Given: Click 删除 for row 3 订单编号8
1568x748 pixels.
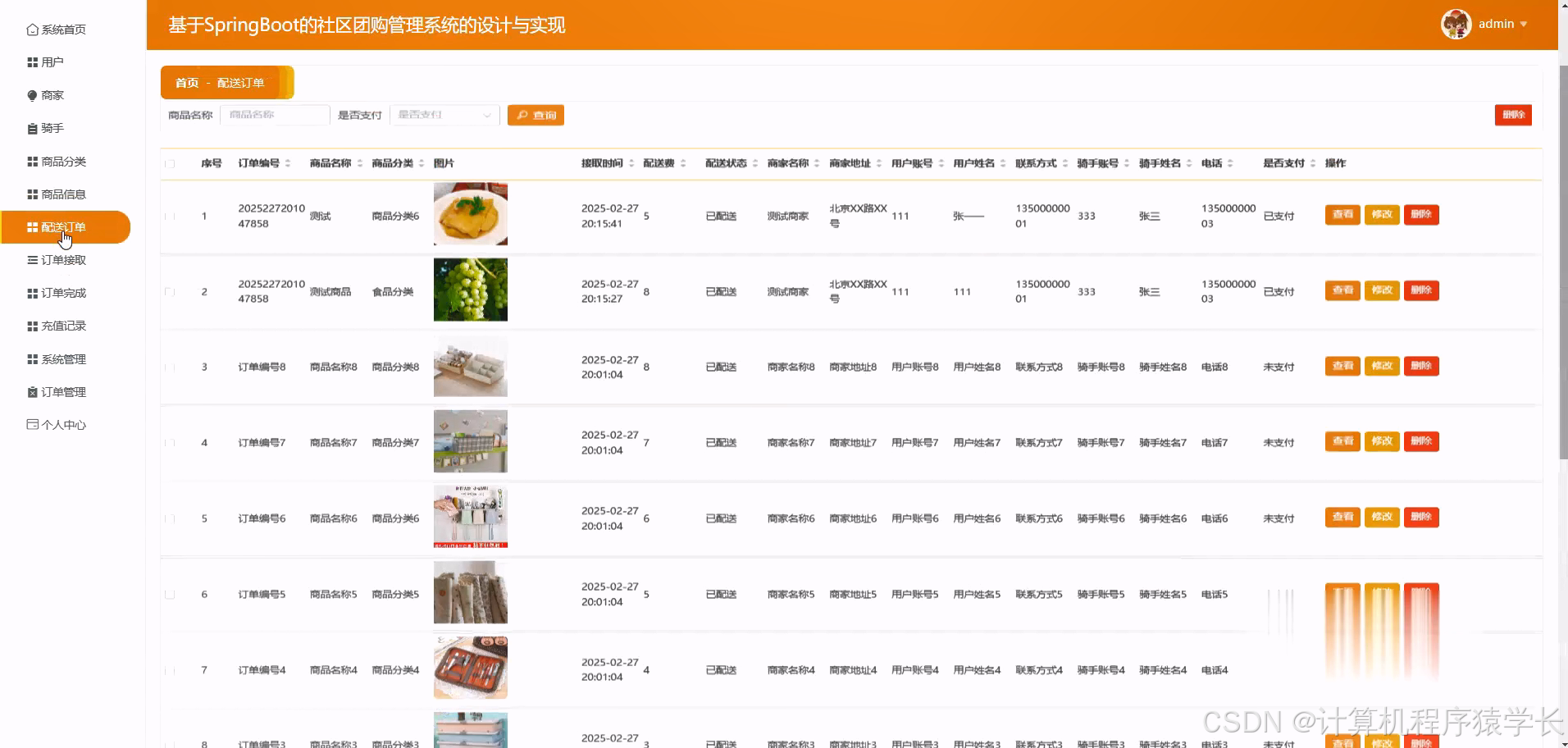Looking at the screenshot, I should (1421, 366).
